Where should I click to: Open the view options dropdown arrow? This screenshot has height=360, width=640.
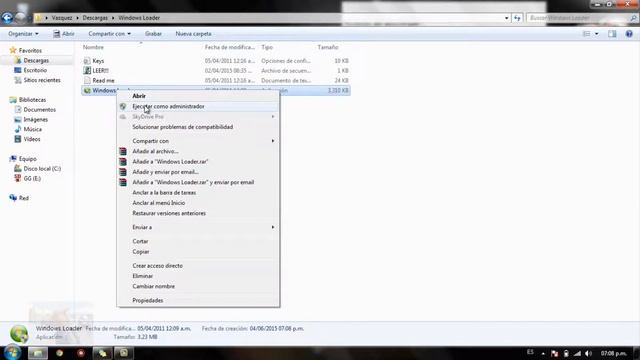click(596, 34)
